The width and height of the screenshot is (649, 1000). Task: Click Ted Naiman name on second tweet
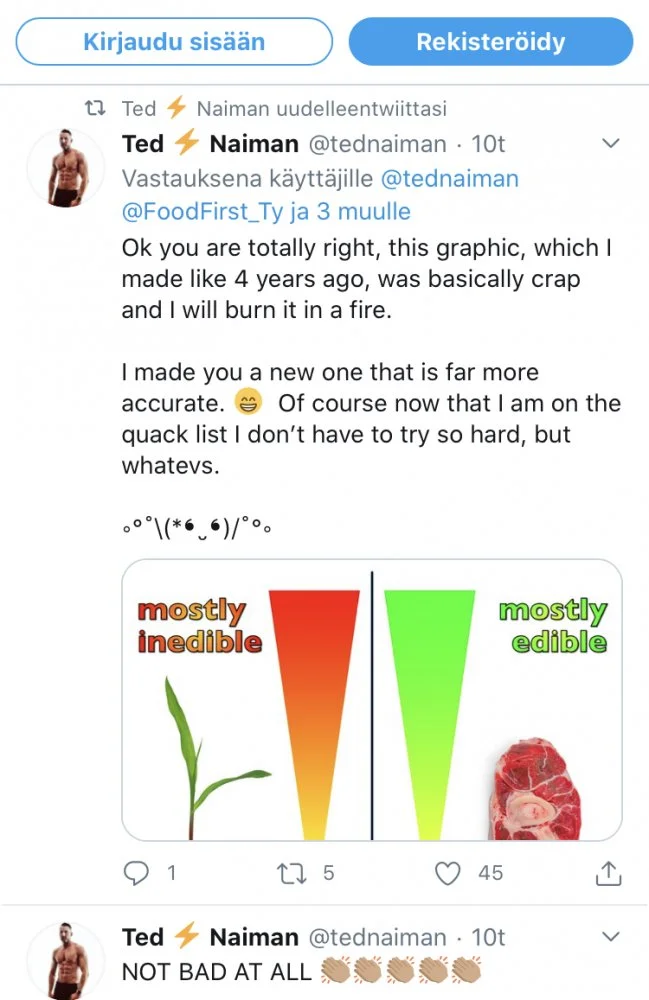click(x=210, y=937)
